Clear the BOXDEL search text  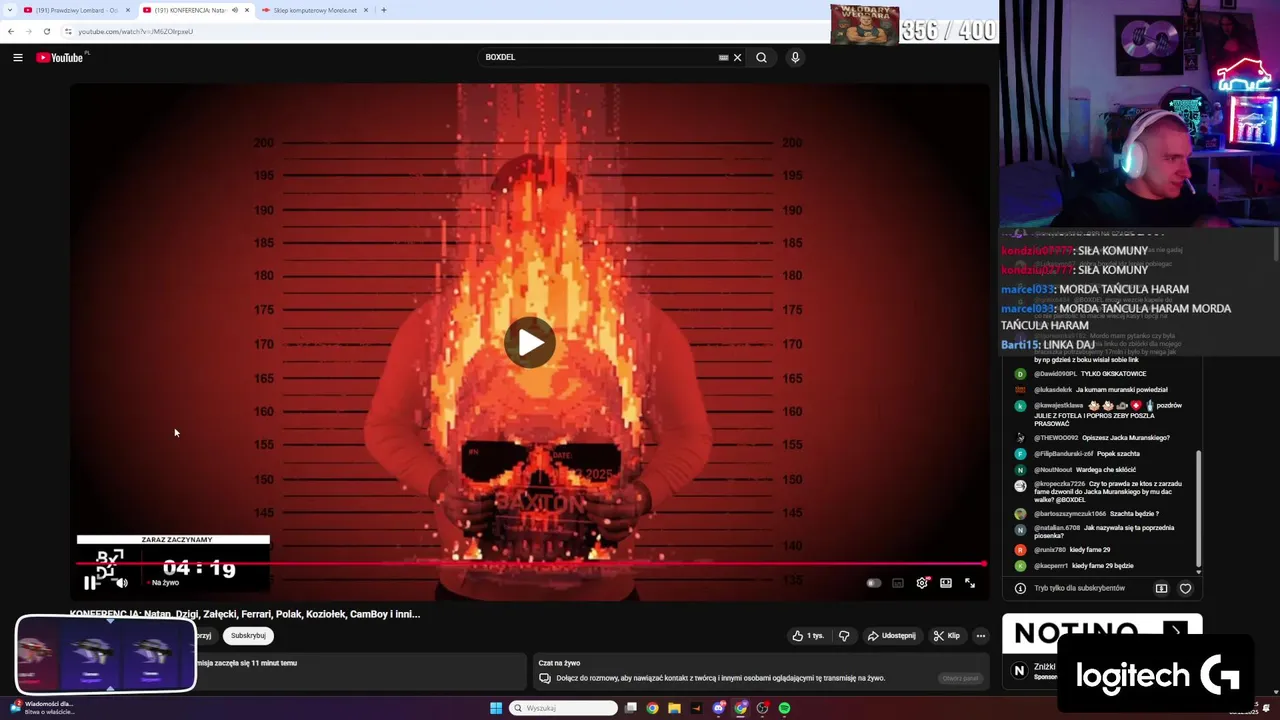pos(737,57)
